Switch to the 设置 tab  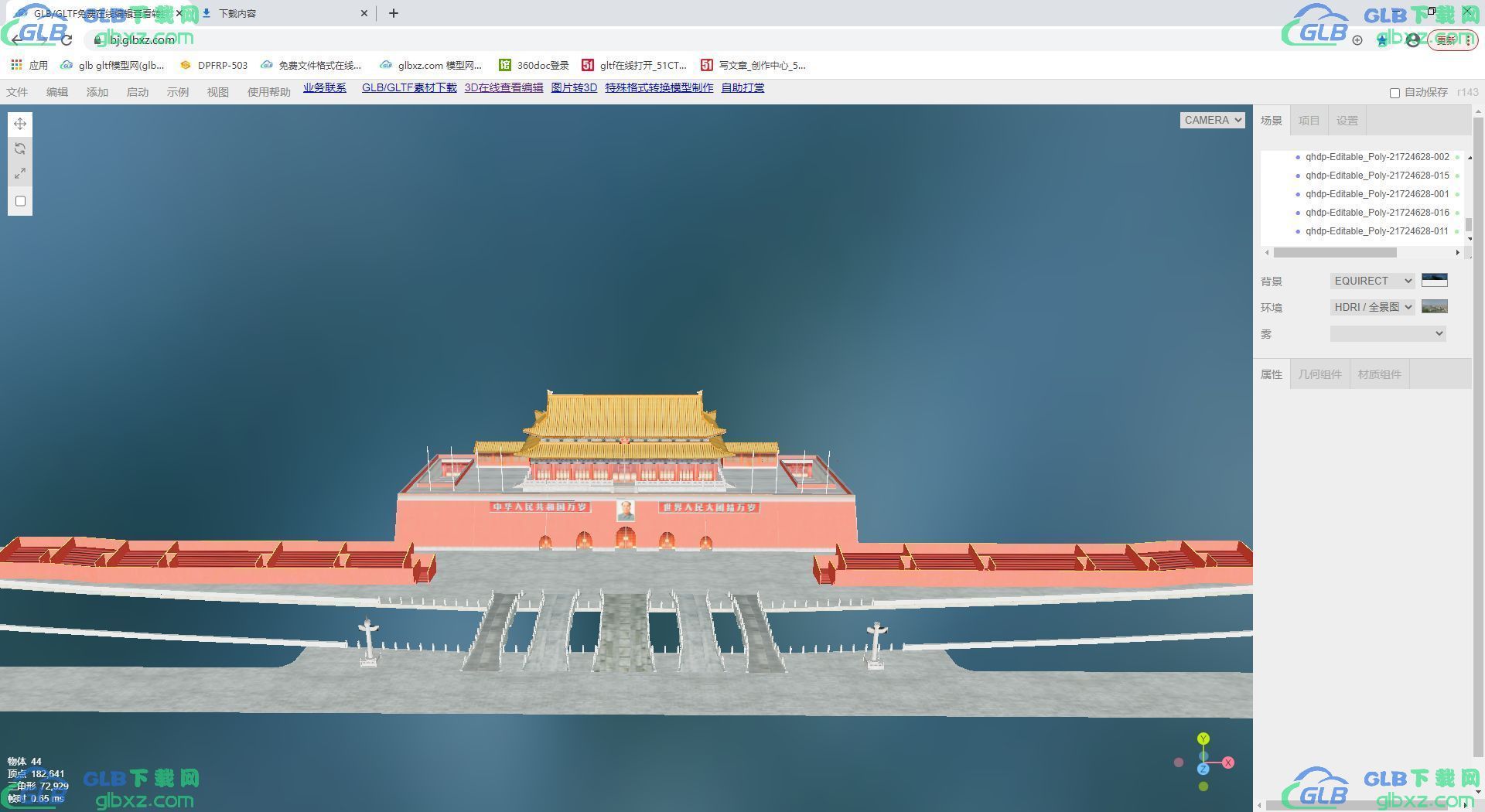point(1347,121)
